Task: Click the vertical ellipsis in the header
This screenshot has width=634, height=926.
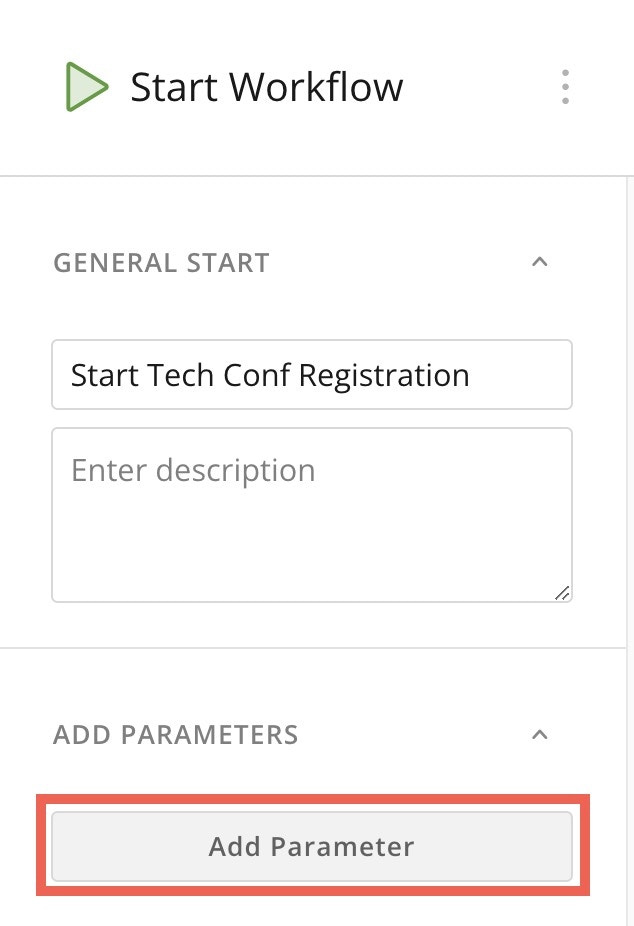Action: coord(565,87)
